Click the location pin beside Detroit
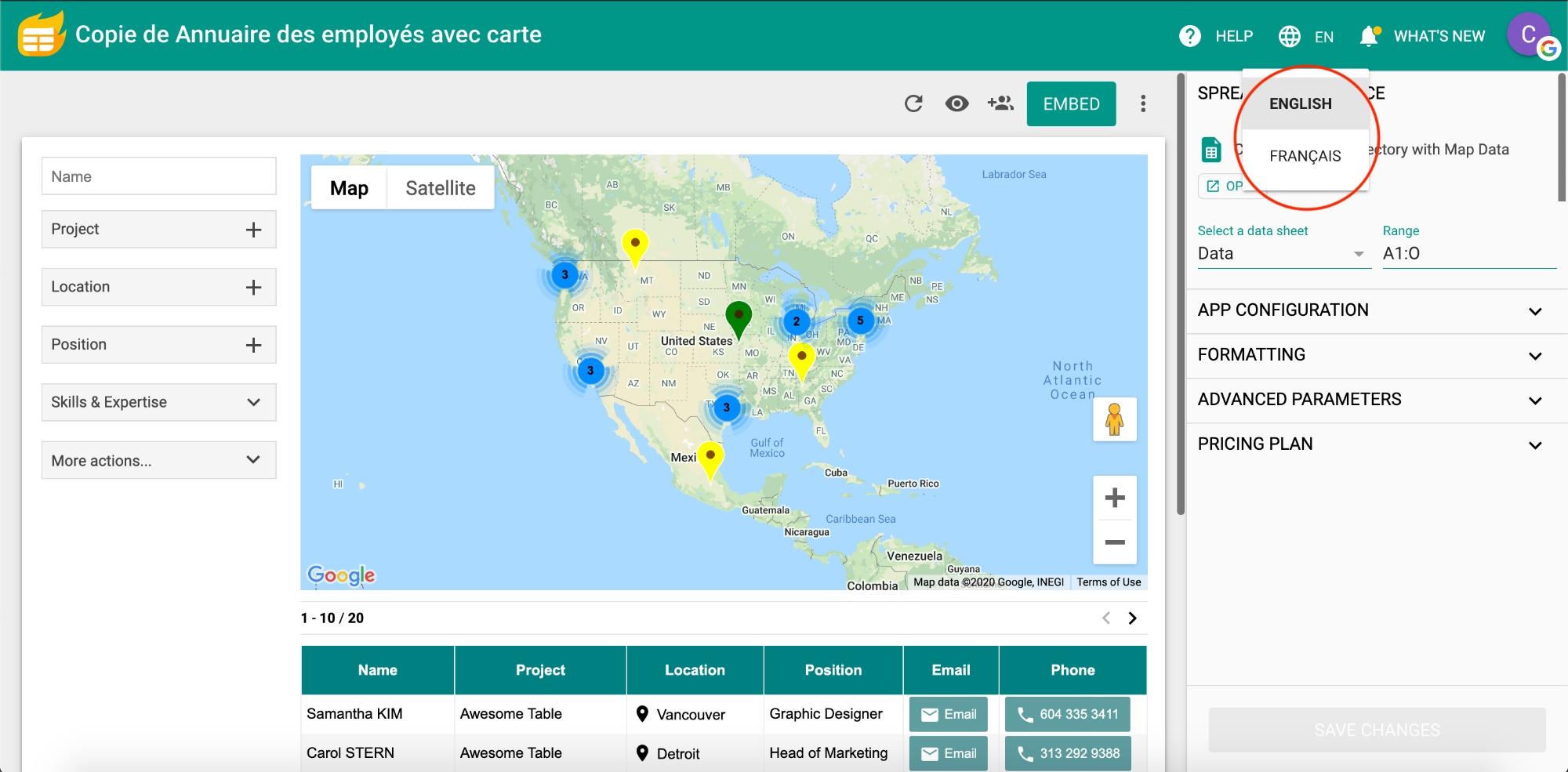The height and width of the screenshot is (772, 1568). click(642, 753)
